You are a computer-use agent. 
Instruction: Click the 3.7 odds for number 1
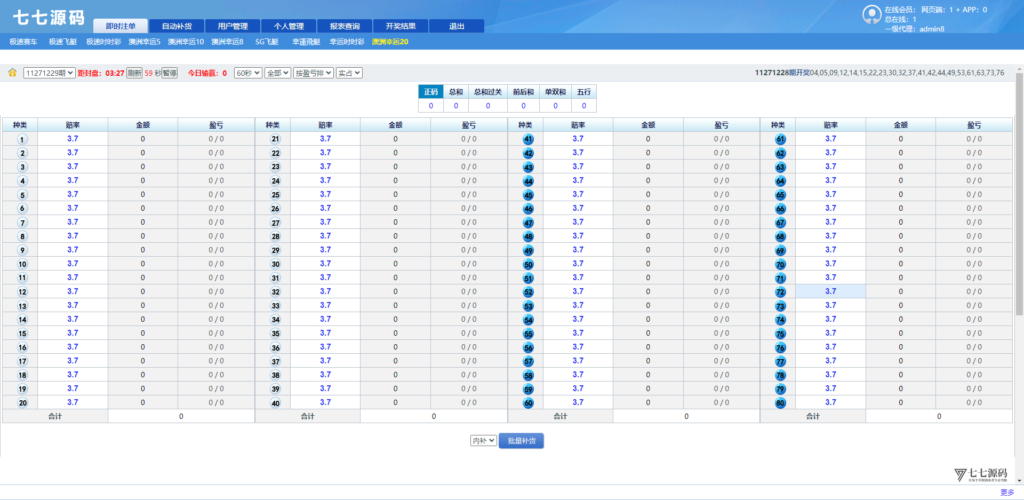point(72,139)
